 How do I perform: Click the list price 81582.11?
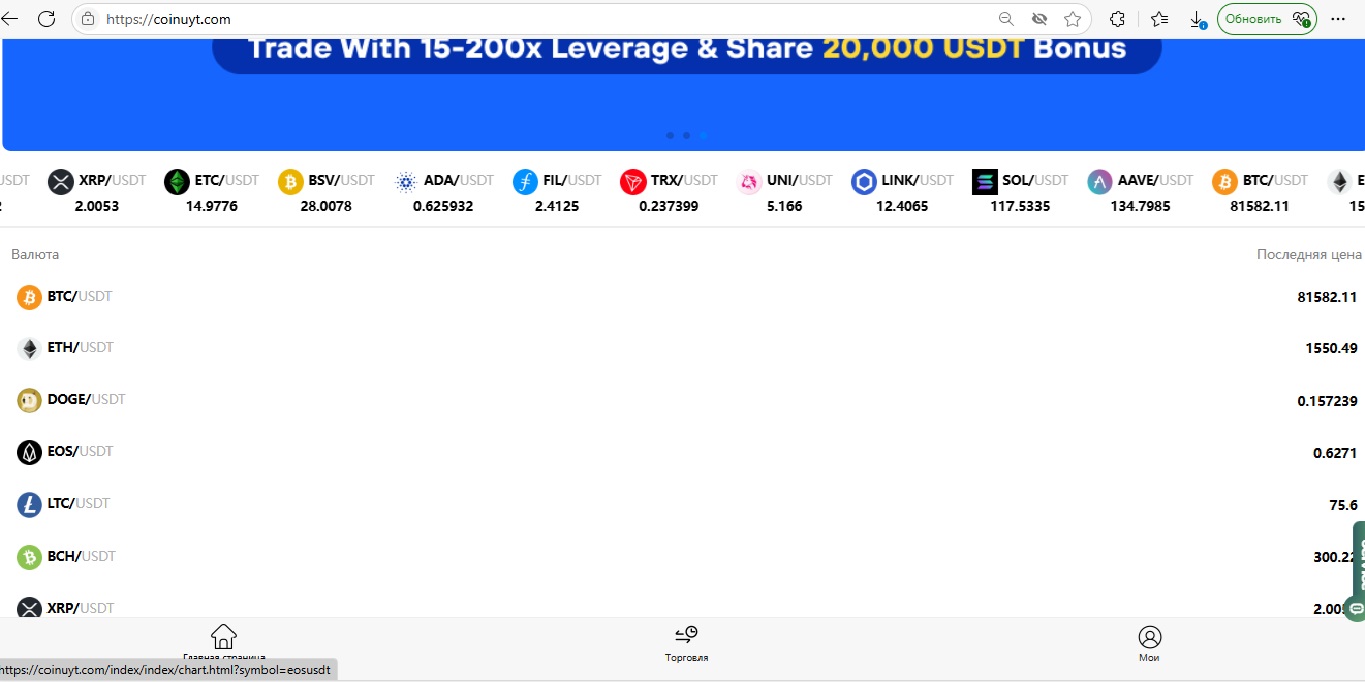1327,297
